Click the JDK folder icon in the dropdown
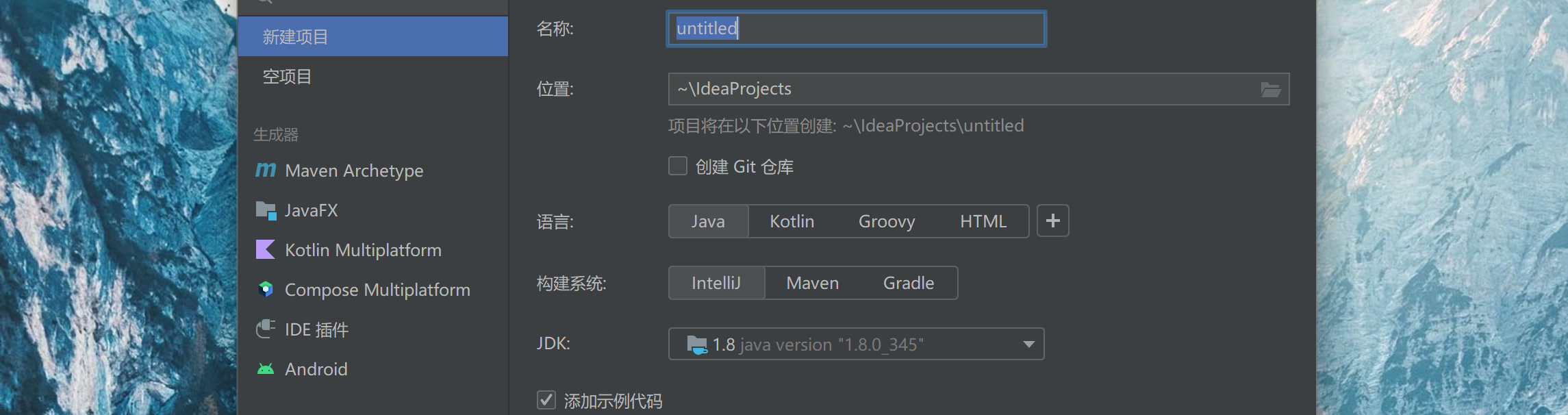 click(x=696, y=344)
